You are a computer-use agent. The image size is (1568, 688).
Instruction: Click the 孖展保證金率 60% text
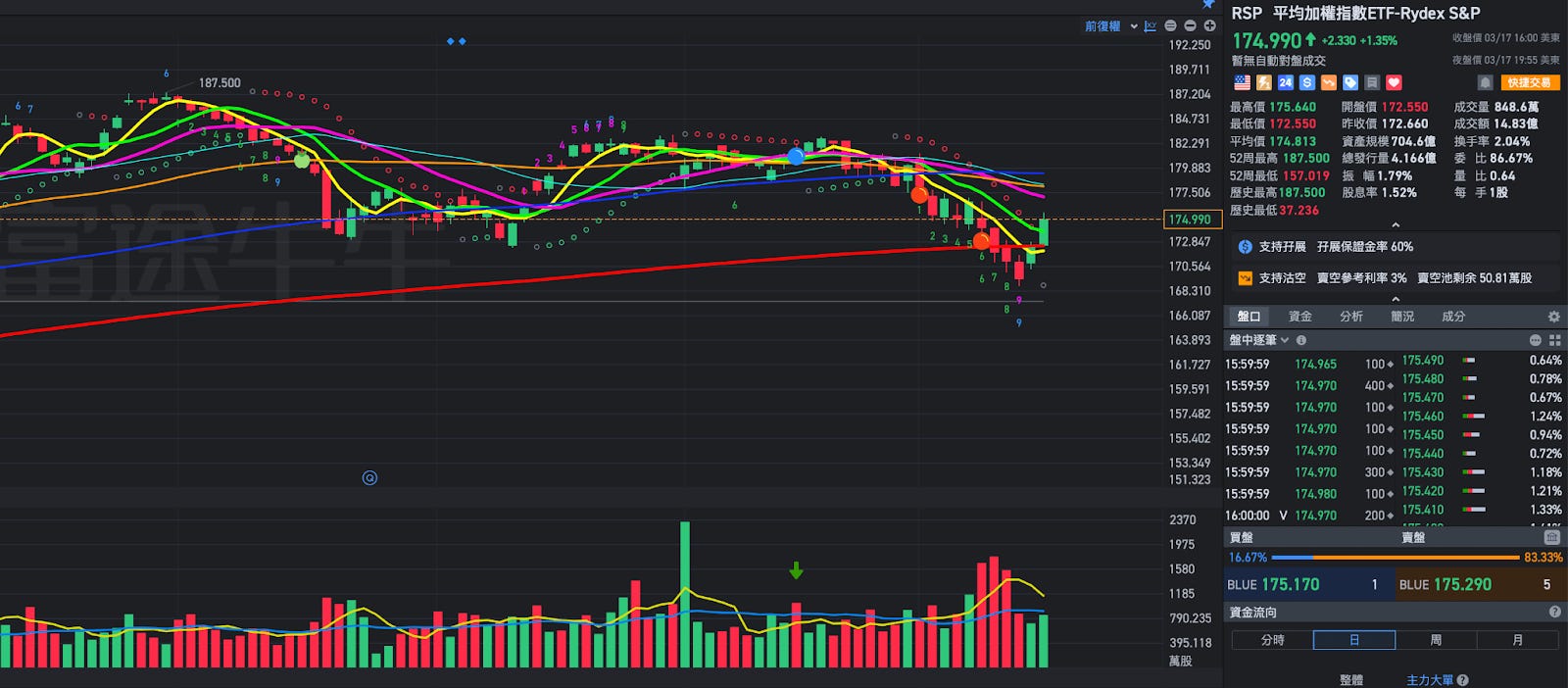[x=1365, y=247]
